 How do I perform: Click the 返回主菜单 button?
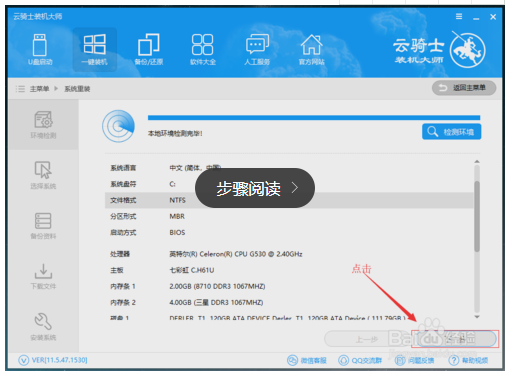point(464,88)
